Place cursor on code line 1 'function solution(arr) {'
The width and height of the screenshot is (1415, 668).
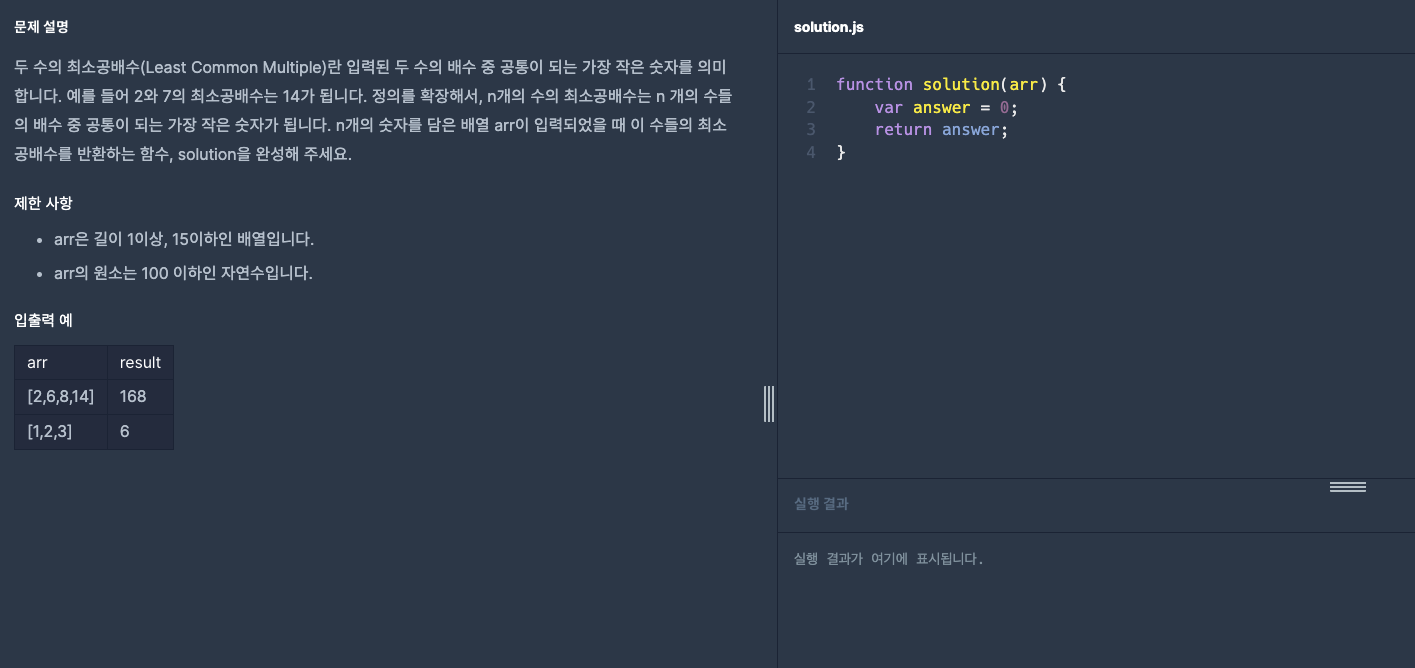[951, 84]
